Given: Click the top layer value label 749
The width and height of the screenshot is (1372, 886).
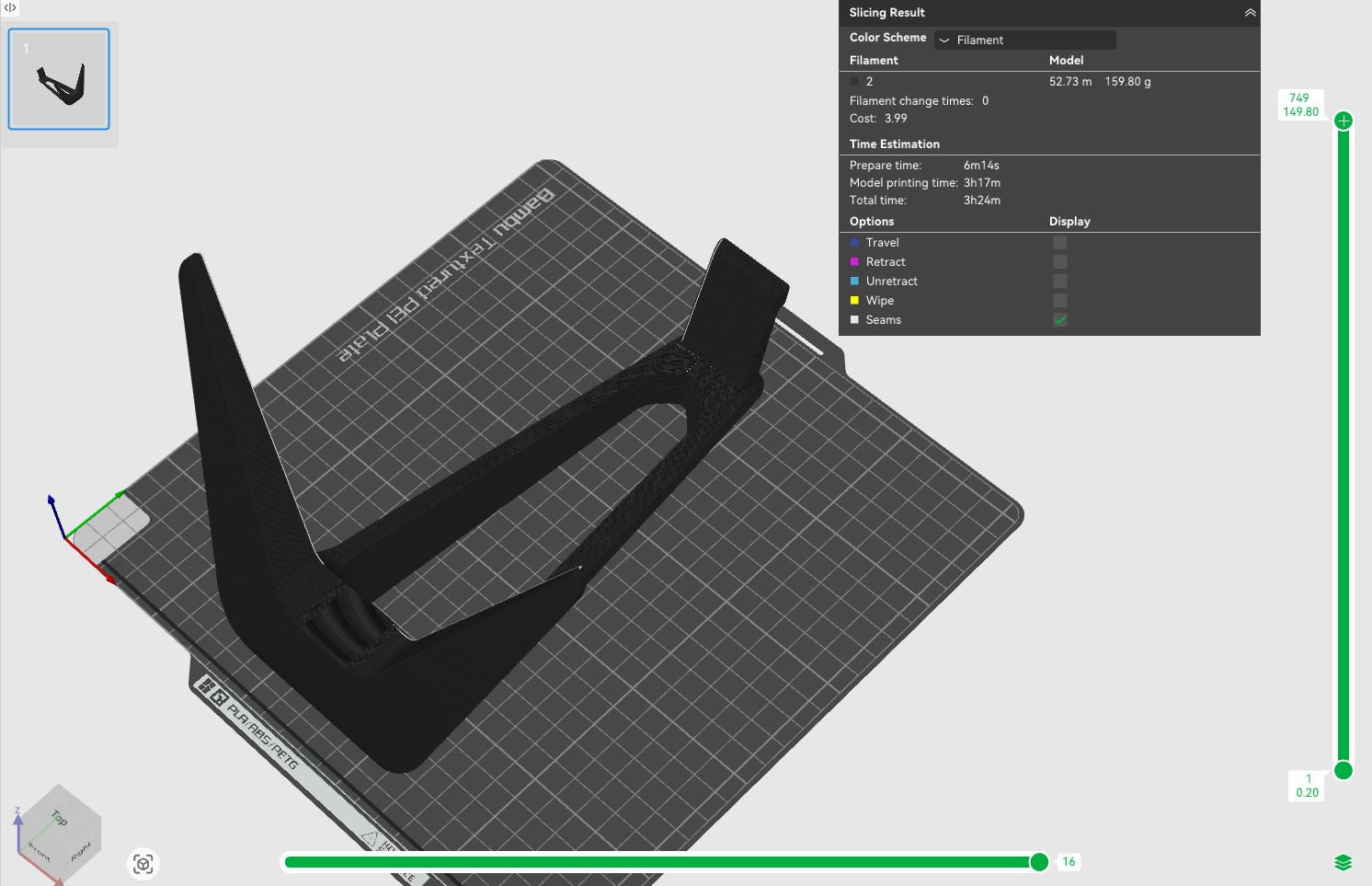Looking at the screenshot, I should [1299, 98].
